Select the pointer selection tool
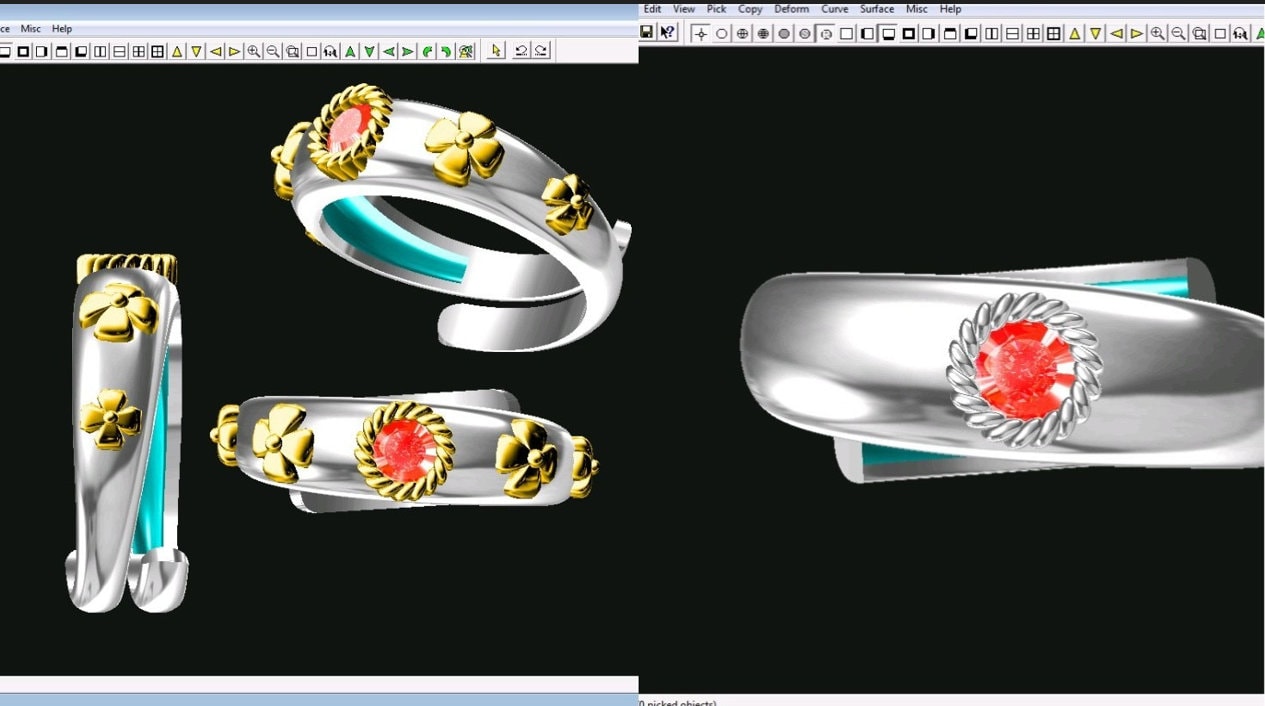1265x706 pixels. coord(497,50)
